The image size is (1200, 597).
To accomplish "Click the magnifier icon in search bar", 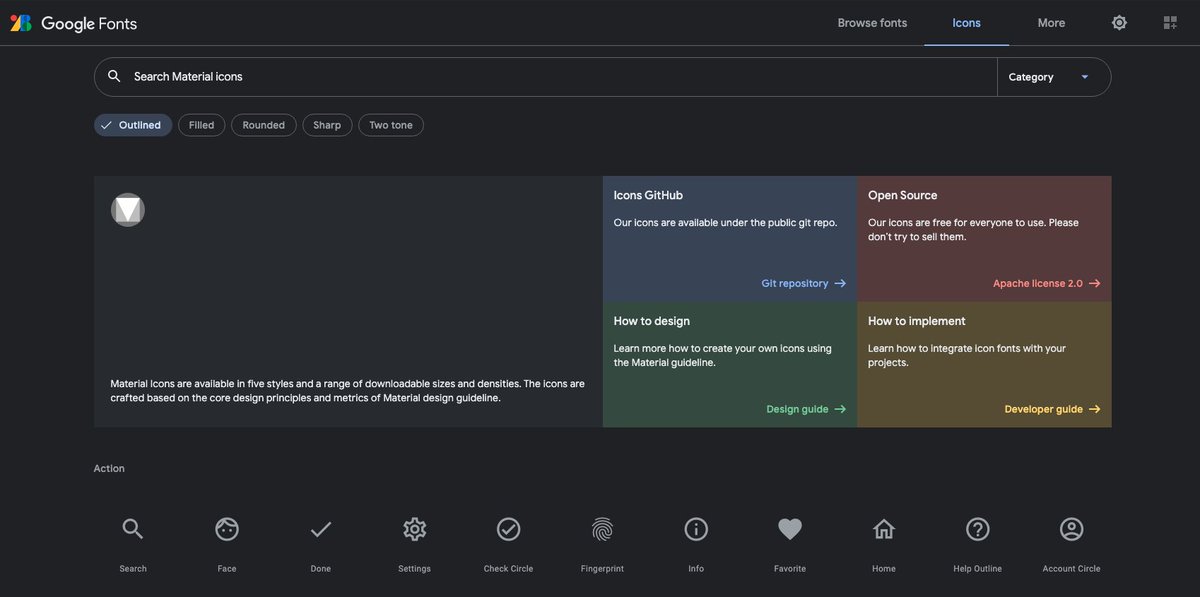I will [114, 76].
